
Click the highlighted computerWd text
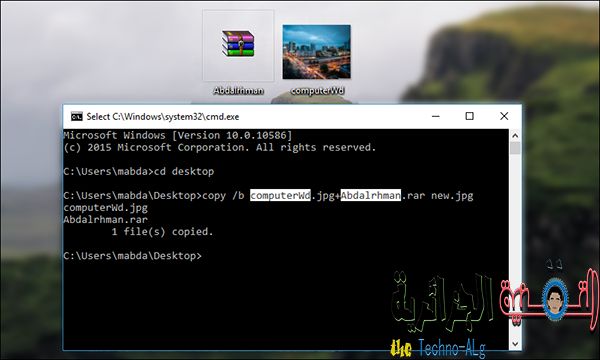coord(280,195)
